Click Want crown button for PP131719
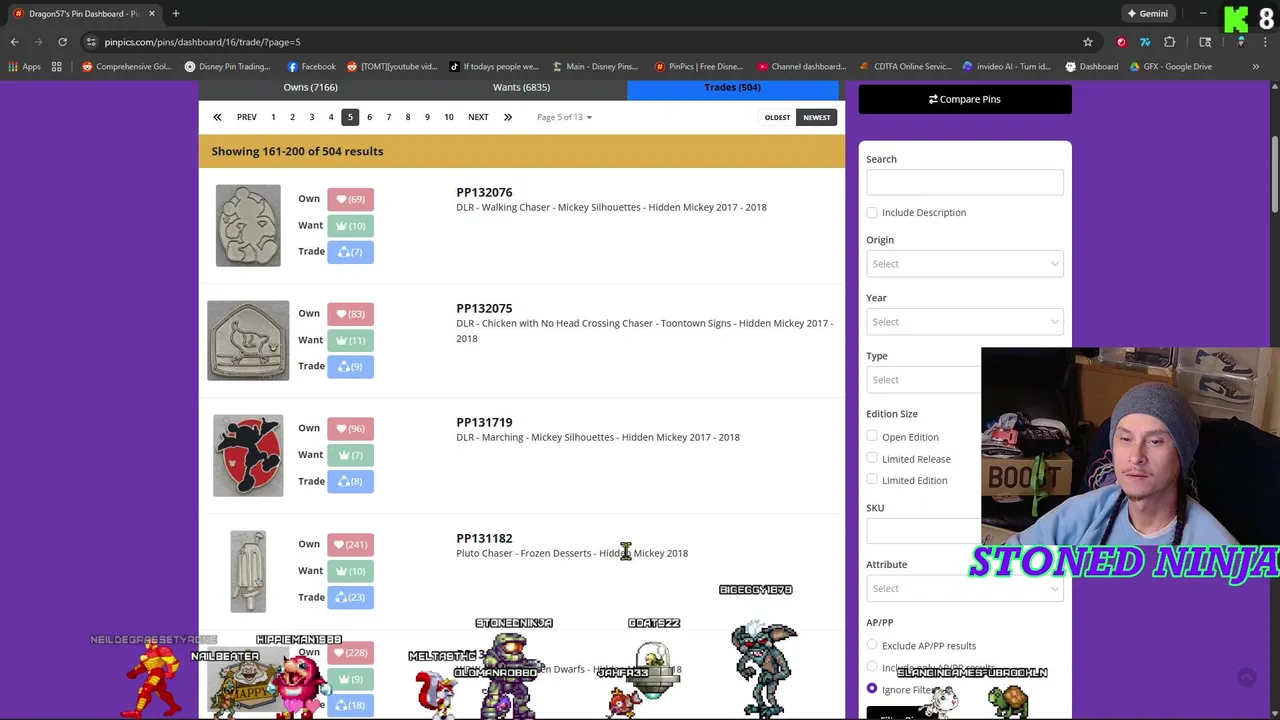 pos(350,455)
